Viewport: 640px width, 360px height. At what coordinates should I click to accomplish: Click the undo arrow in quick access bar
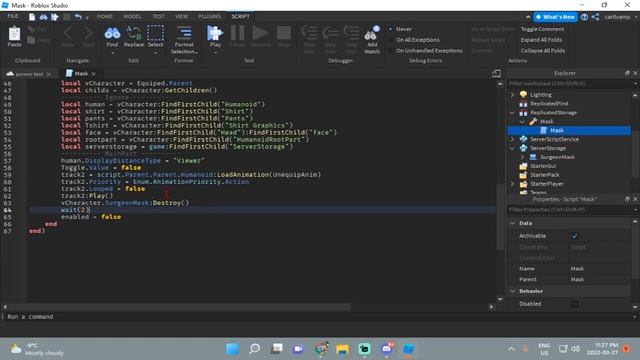(78, 17)
